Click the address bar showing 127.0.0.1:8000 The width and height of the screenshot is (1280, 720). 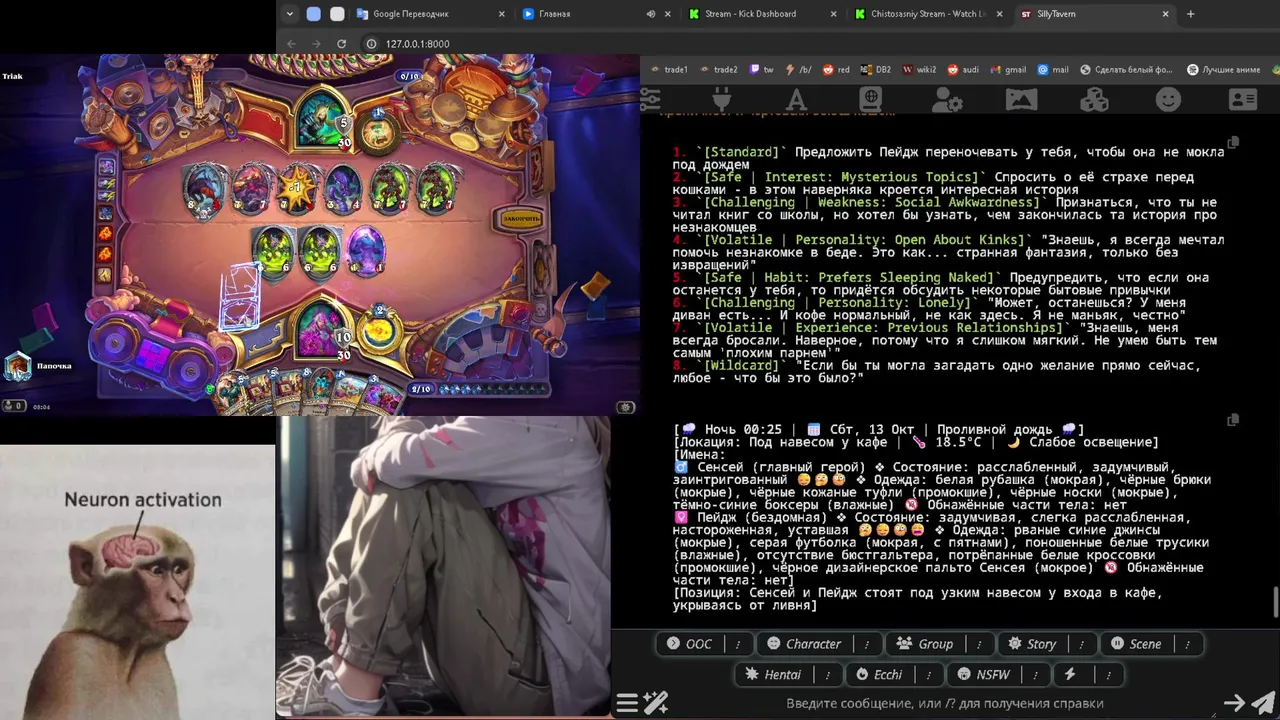(x=417, y=44)
